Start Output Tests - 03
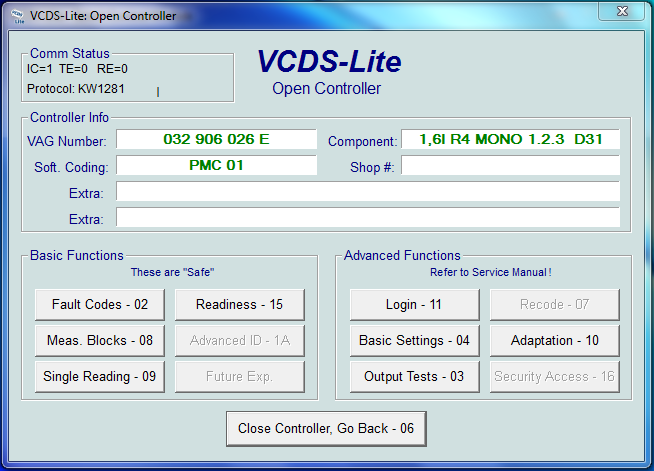Viewport: 654px width, 471px height. point(414,377)
